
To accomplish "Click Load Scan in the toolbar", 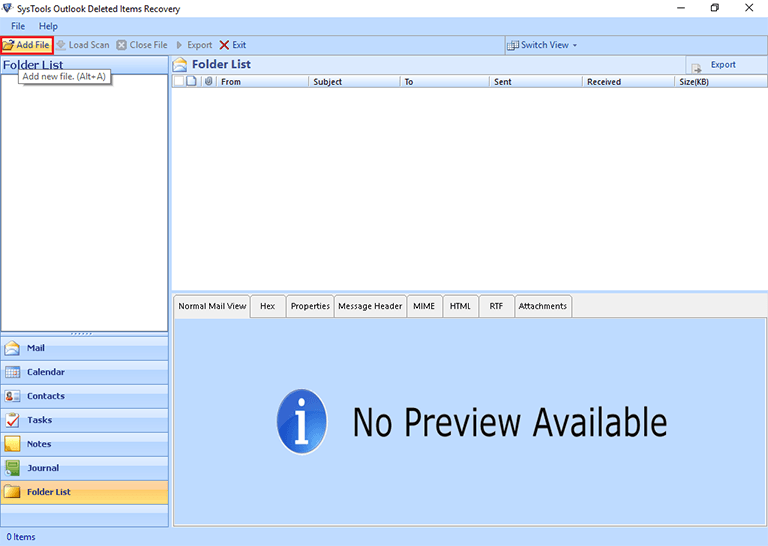I will tap(83, 45).
